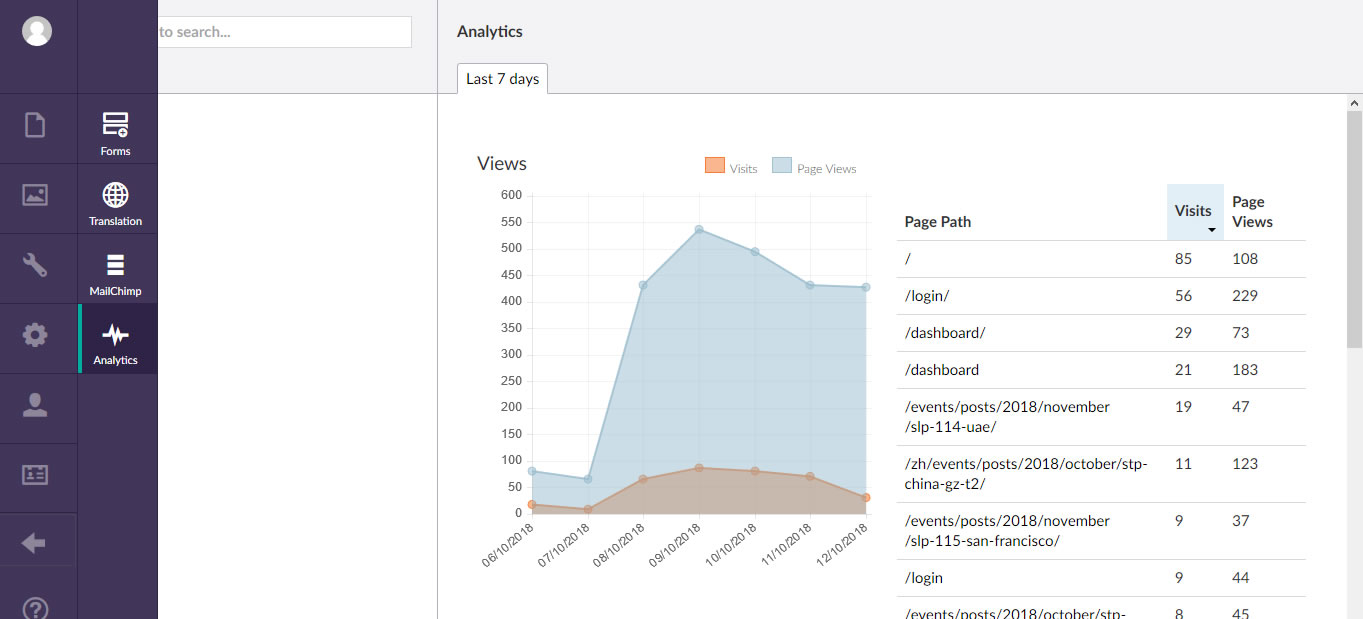1363x619 pixels.
Task: Click the back arrow icon in sidebar
Action: 35,543
